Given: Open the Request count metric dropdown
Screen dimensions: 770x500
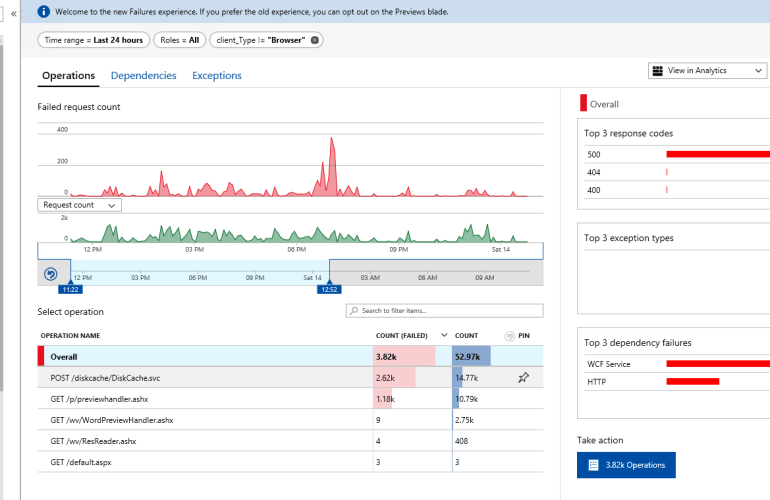Looking at the screenshot, I should coord(79,205).
